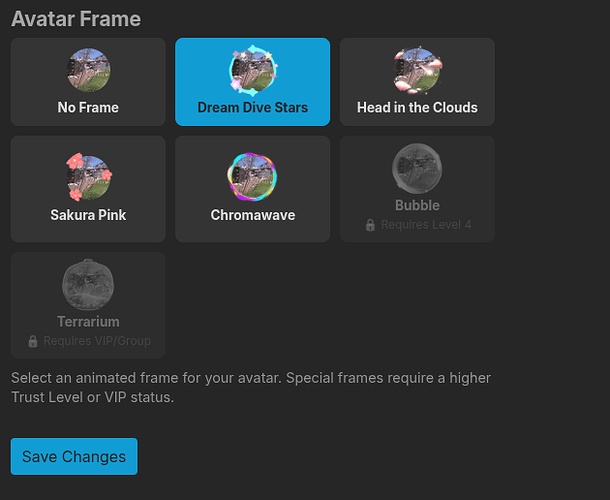Viewport: 610px width, 500px height.
Task: Click the locked Bubble frame card
Action: [x=417, y=189]
